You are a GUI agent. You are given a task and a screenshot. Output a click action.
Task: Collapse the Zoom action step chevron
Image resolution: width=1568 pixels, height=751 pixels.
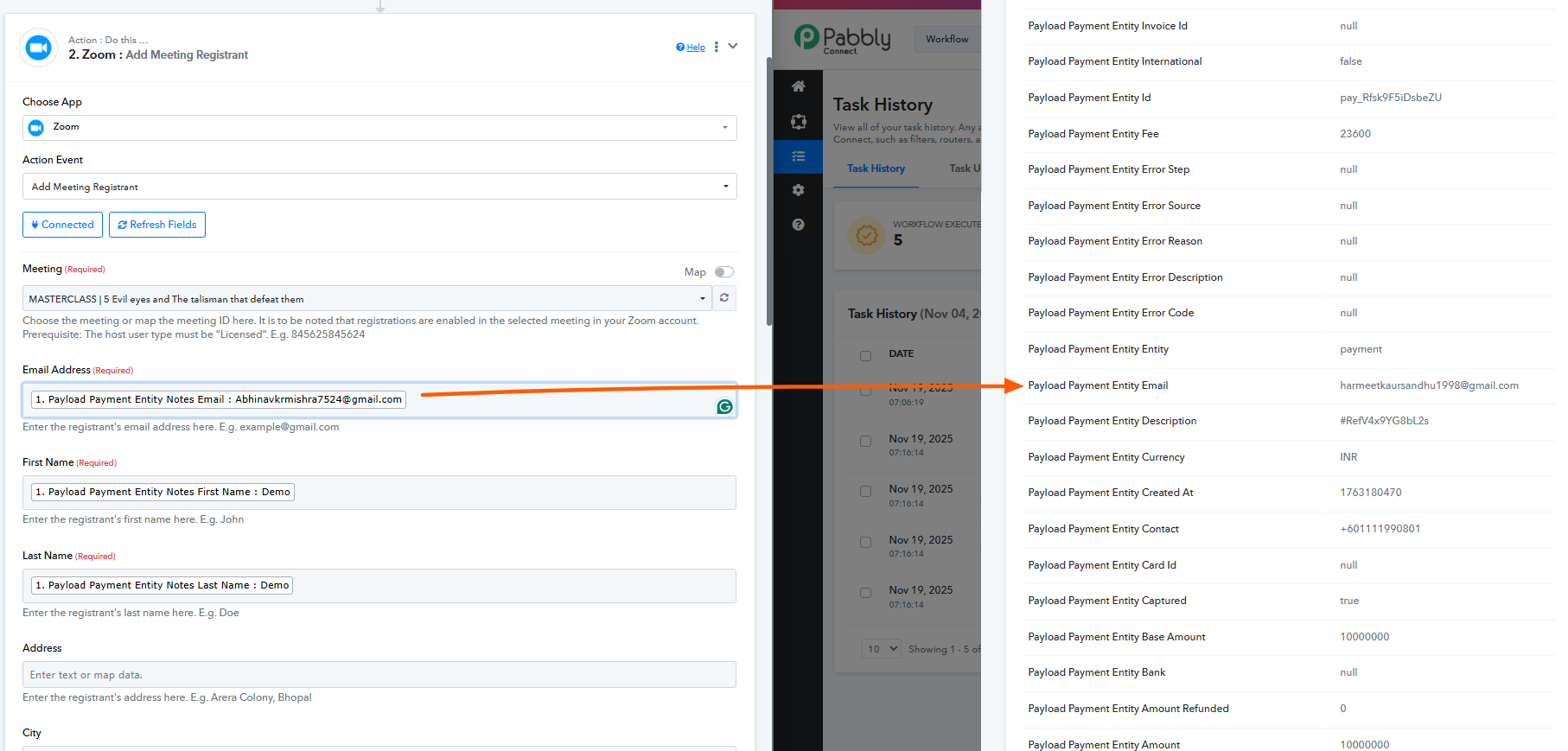tap(733, 47)
